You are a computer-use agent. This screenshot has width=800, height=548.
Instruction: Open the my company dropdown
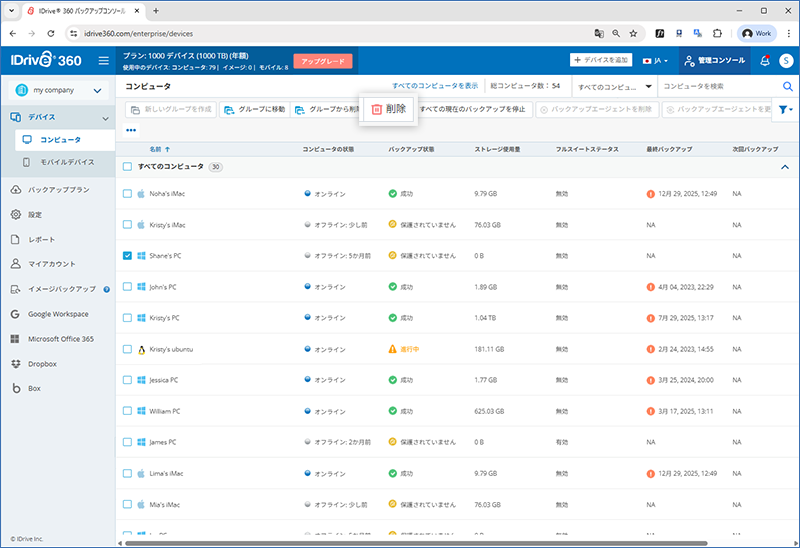(x=57, y=91)
